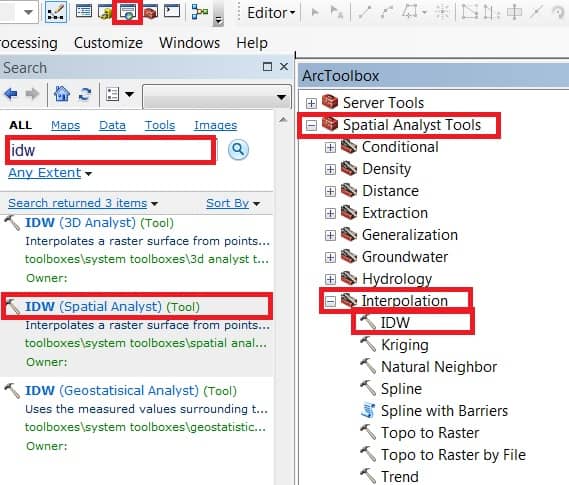This screenshot has width=569, height=485.
Task: Collapse Spatial Analyst Tools toolbox
Action: tap(311, 126)
